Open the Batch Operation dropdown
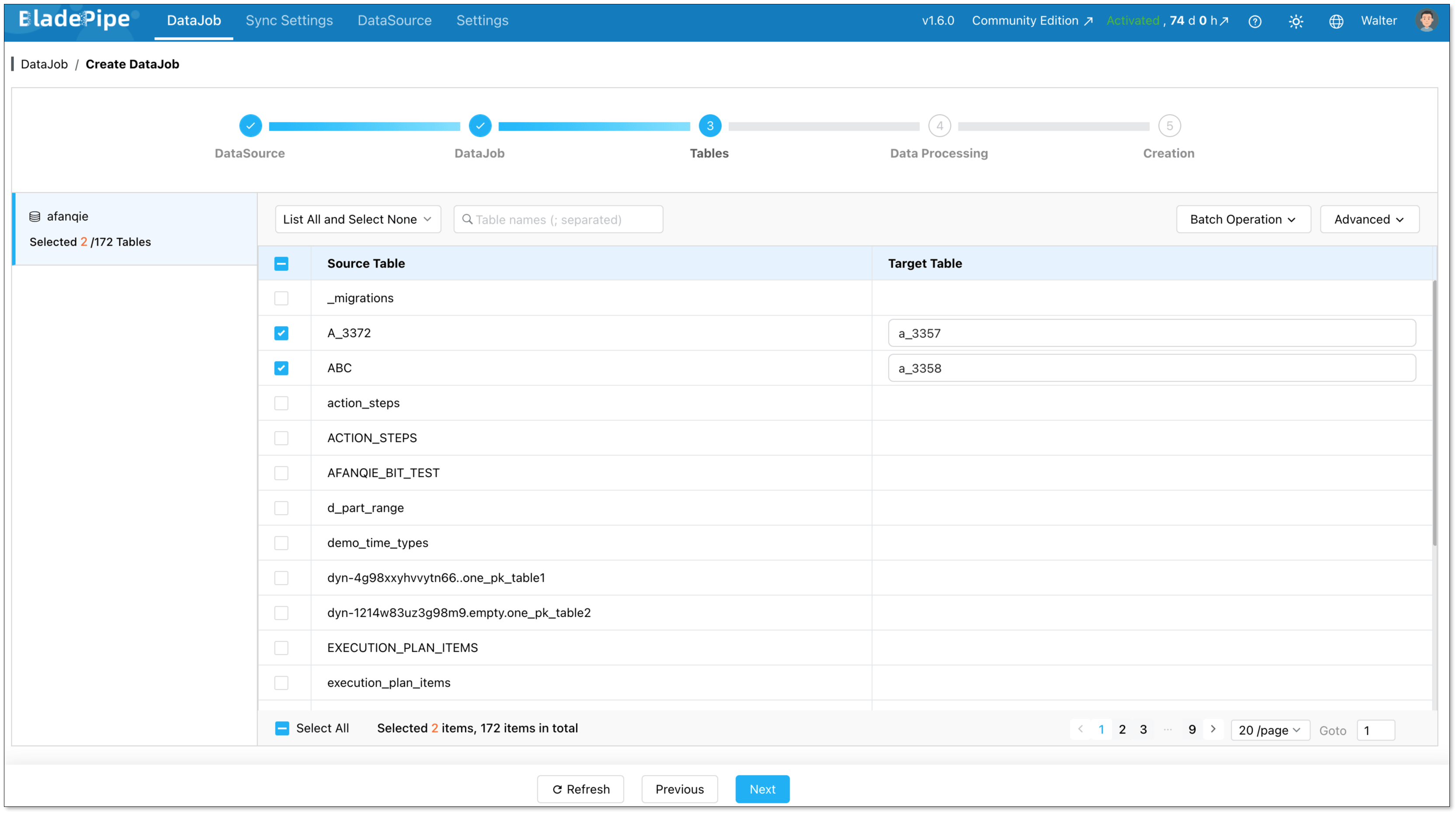 pyautogui.click(x=1243, y=219)
